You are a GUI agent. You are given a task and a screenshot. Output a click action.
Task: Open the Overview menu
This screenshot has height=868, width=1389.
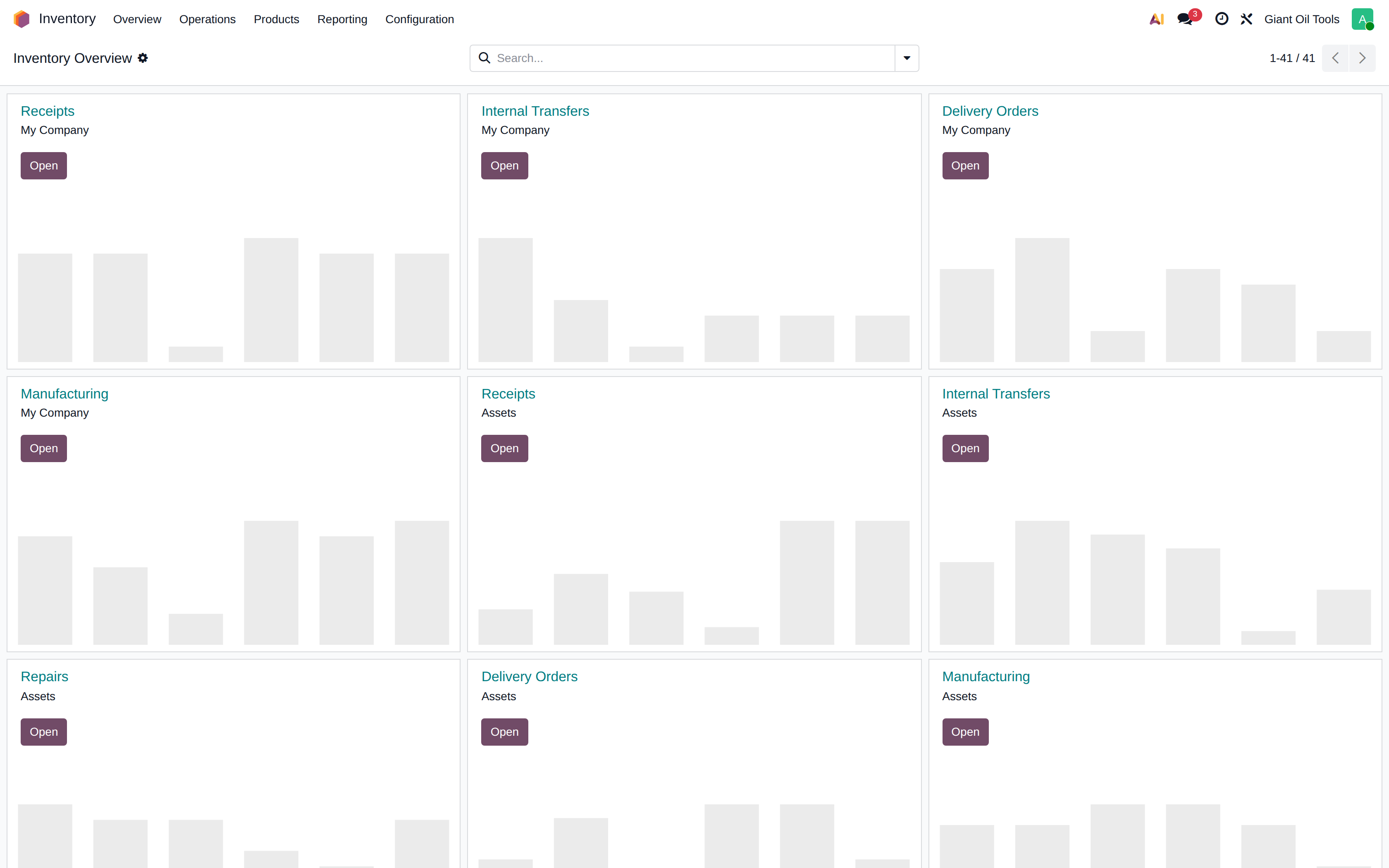pyautogui.click(x=137, y=19)
